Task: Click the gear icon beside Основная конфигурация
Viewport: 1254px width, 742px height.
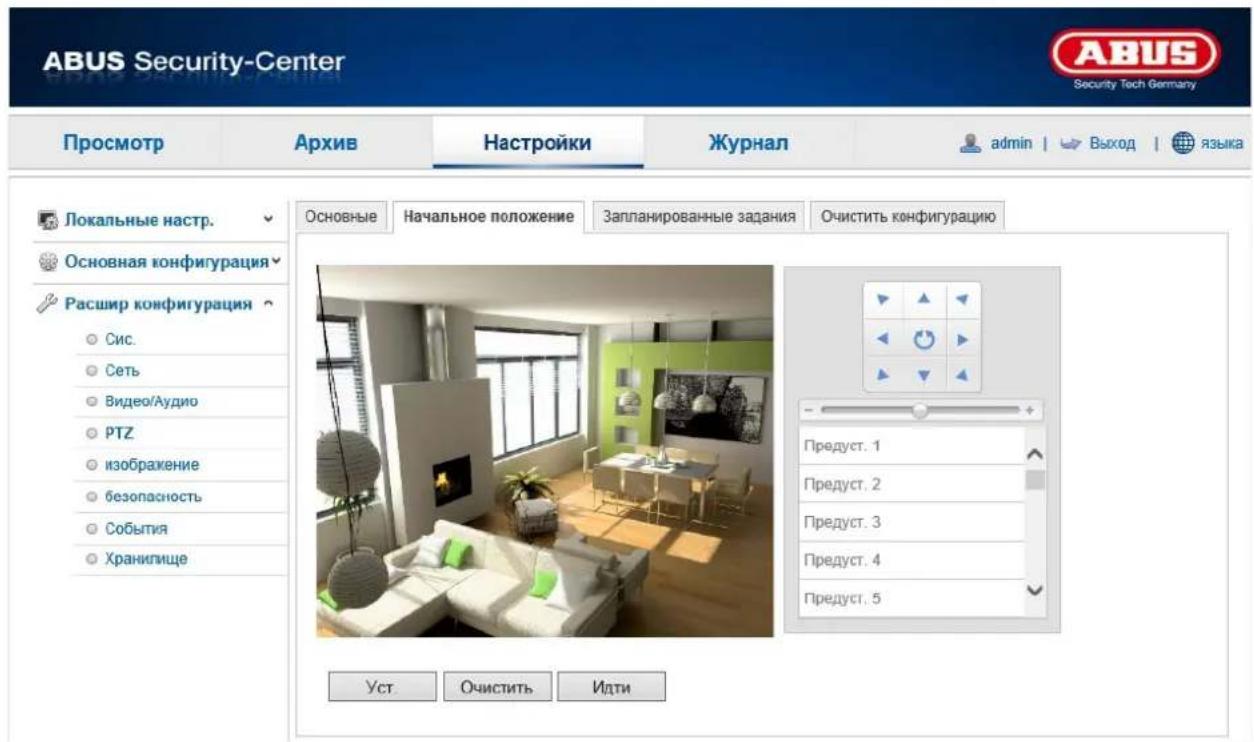Action: [x=48, y=261]
